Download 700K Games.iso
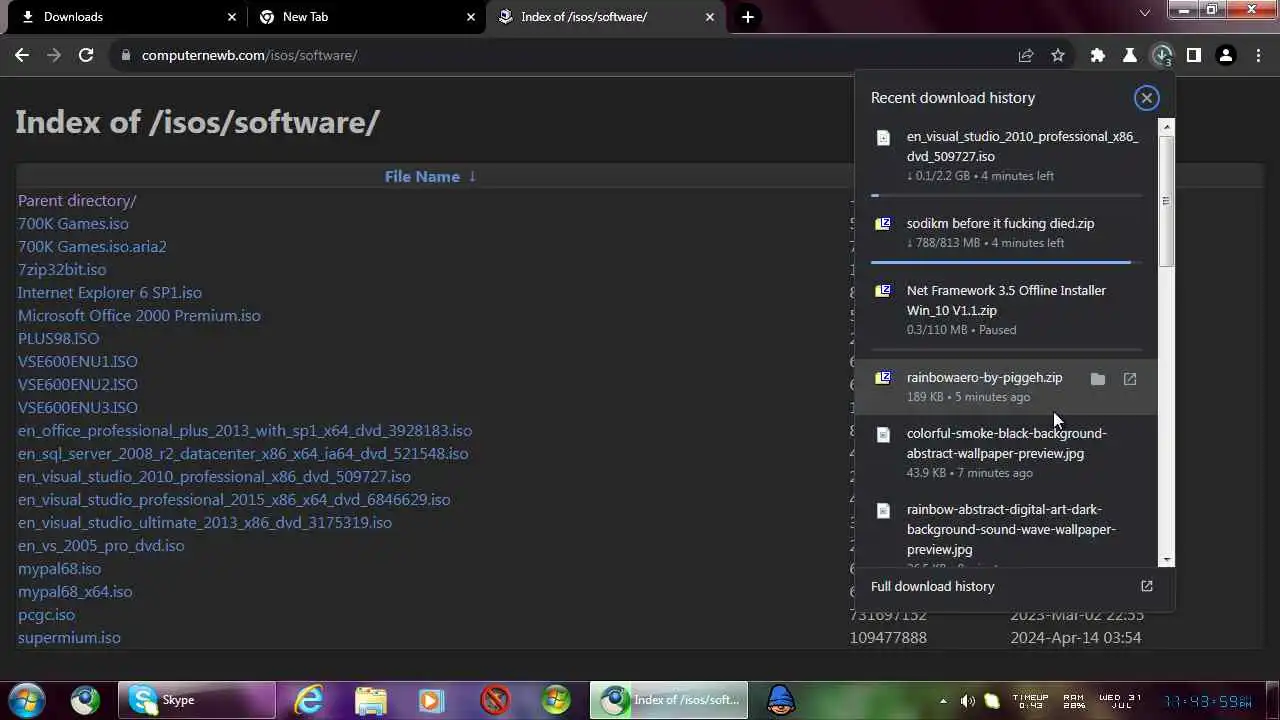 tap(73, 223)
